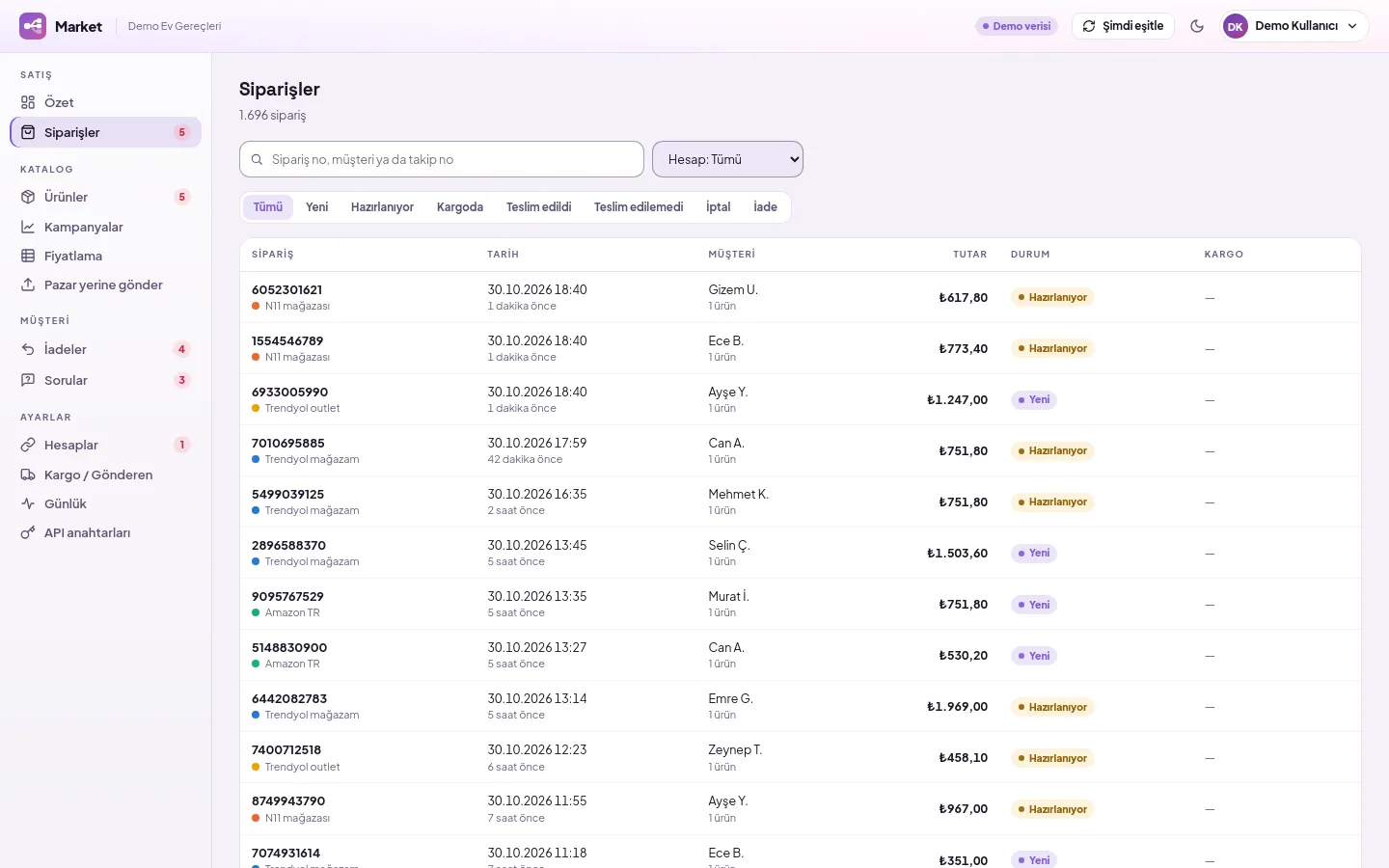The image size is (1389, 868).
Task: Click Ürünler box icon in sidebar
Action: tap(28, 197)
